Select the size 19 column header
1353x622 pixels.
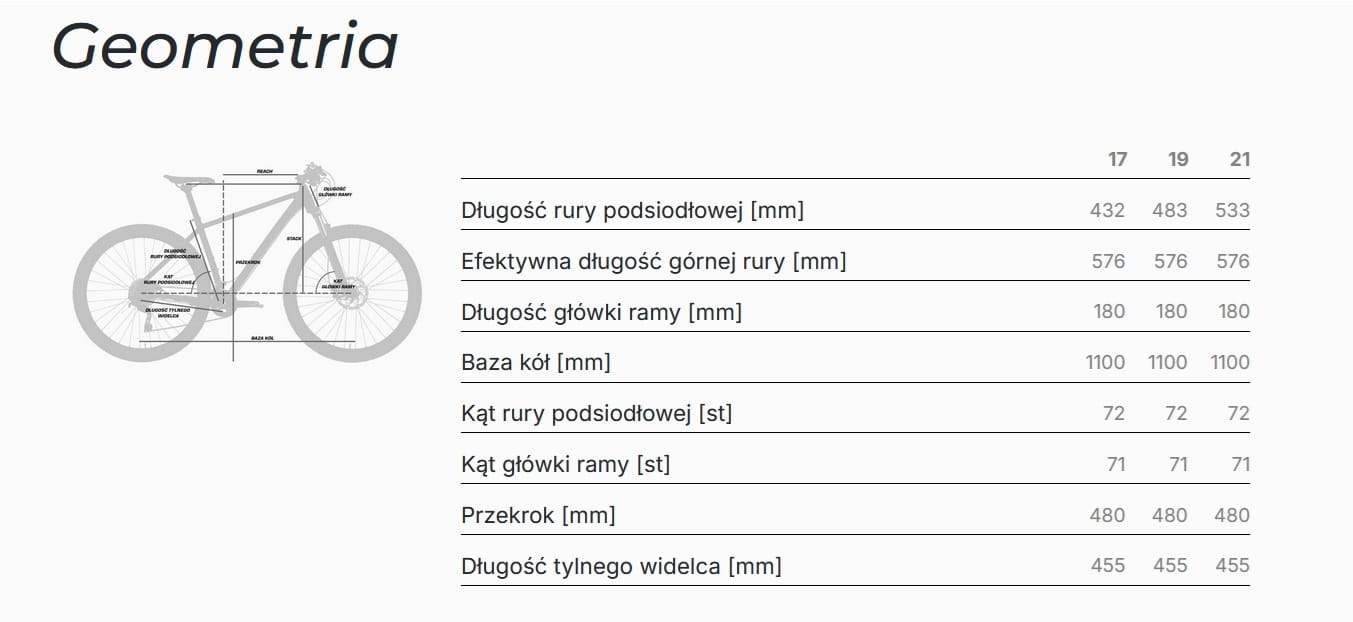click(1178, 159)
